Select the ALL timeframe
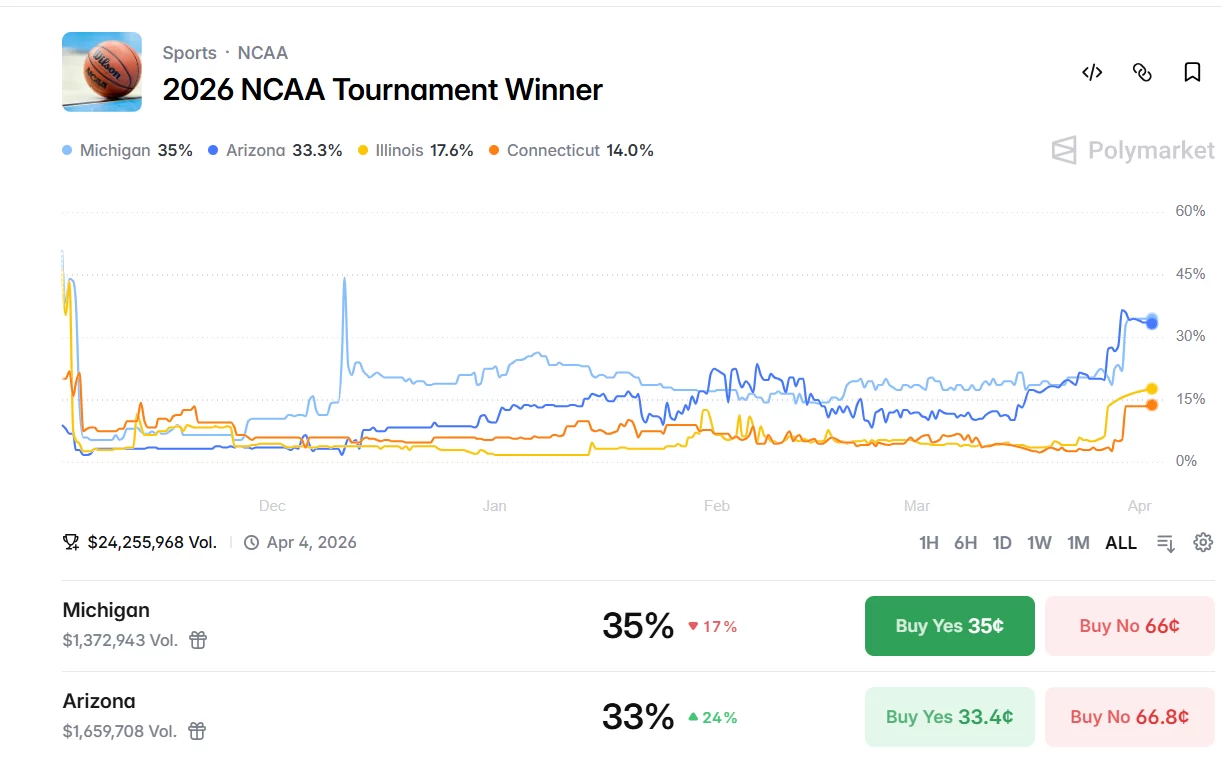This screenshot has height=761, width=1222. coord(1121,543)
